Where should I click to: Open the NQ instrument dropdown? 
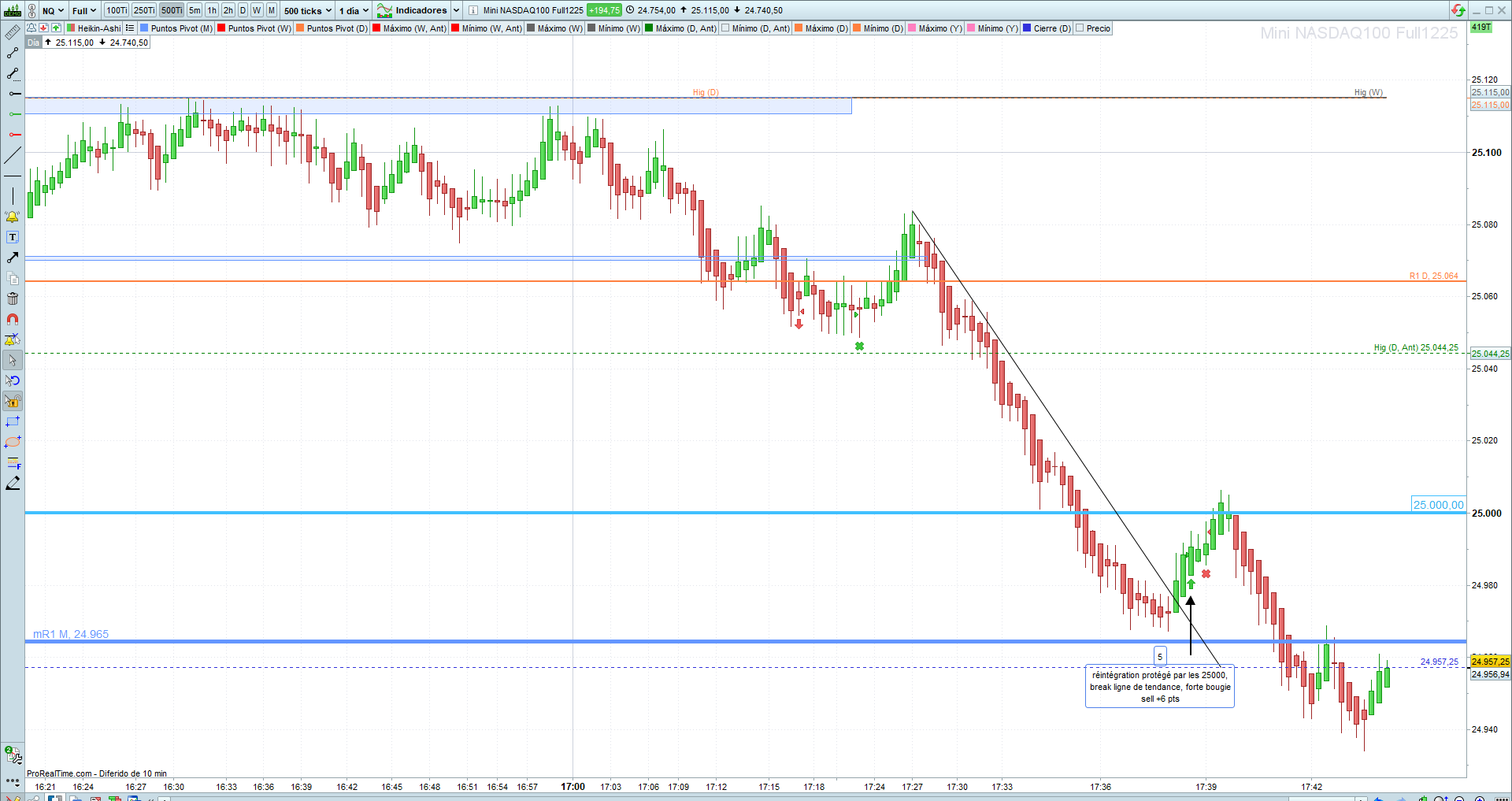(x=53, y=10)
